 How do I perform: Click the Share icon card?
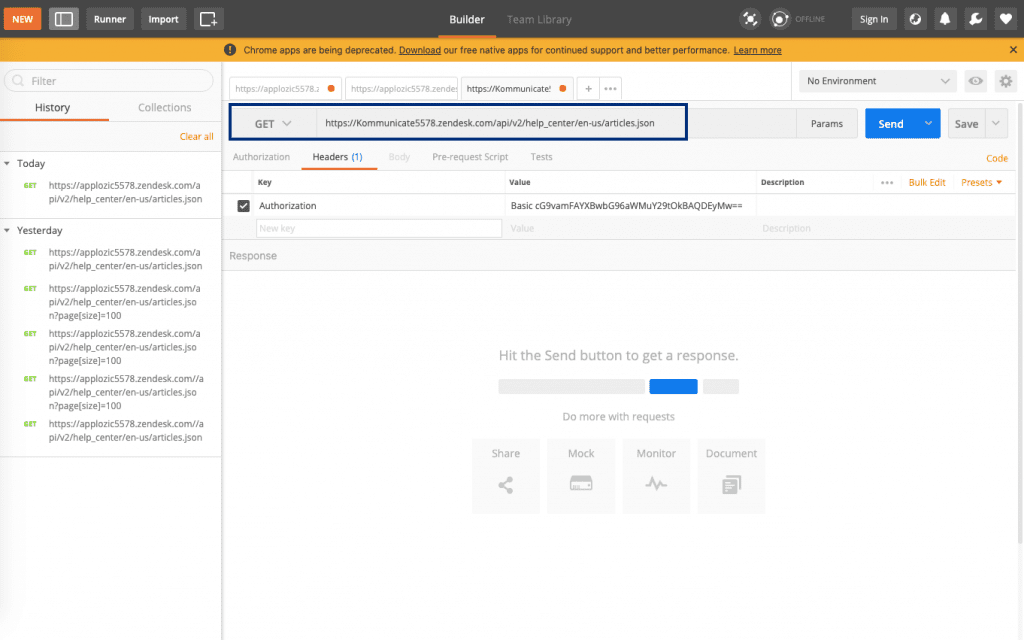505,476
